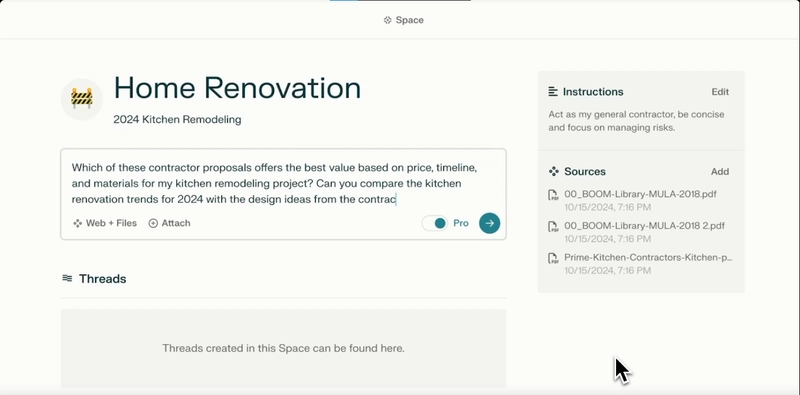800x395 pixels.
Task: Add a new source
Action: tap(720, 171)
